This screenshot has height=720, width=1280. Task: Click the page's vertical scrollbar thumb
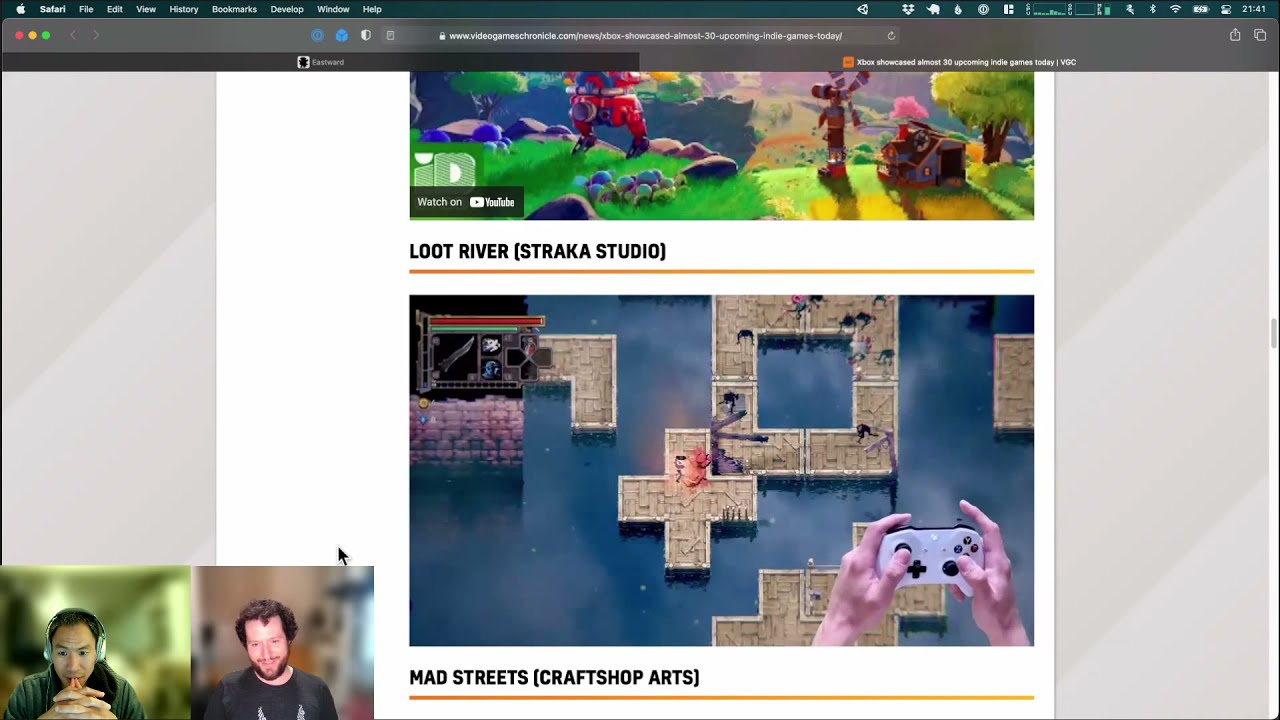1273,333
